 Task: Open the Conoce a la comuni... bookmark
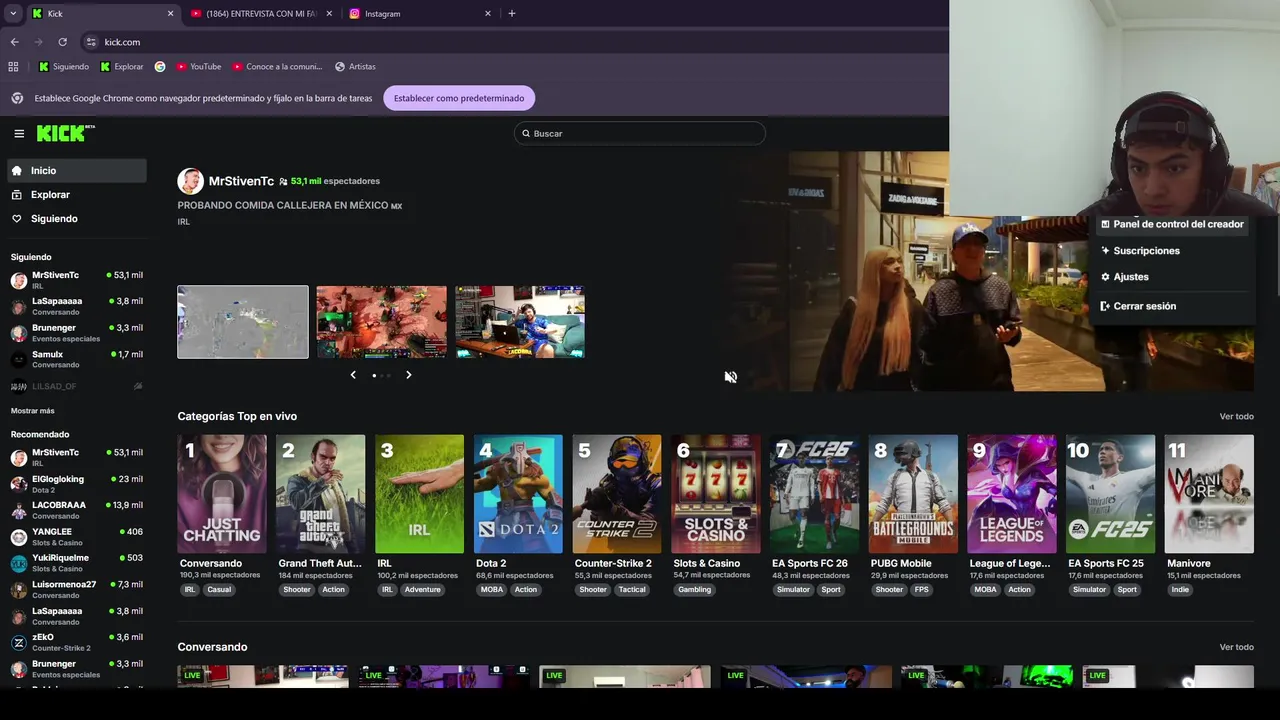click(277, 67)
